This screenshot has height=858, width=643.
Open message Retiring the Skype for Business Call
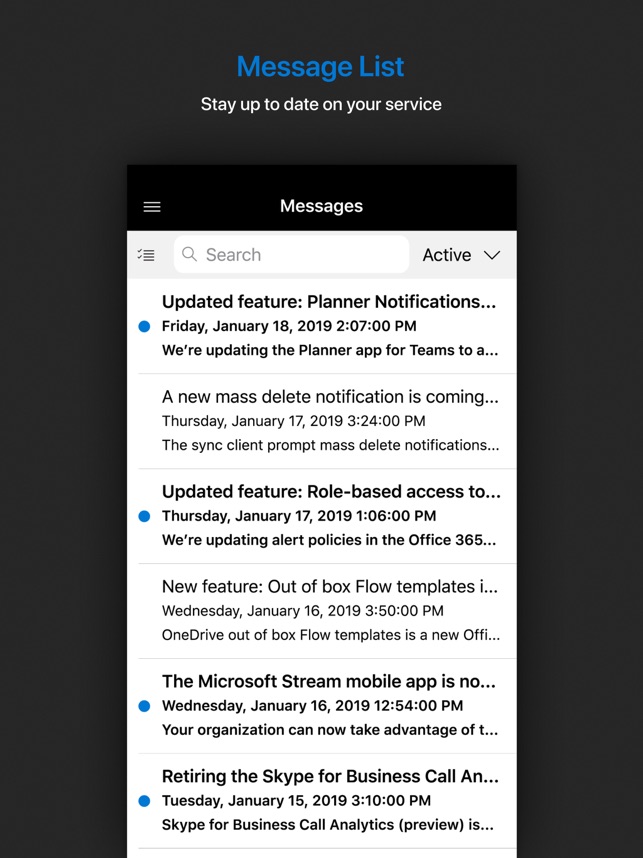pyautogui.click(x=322, y=801)
